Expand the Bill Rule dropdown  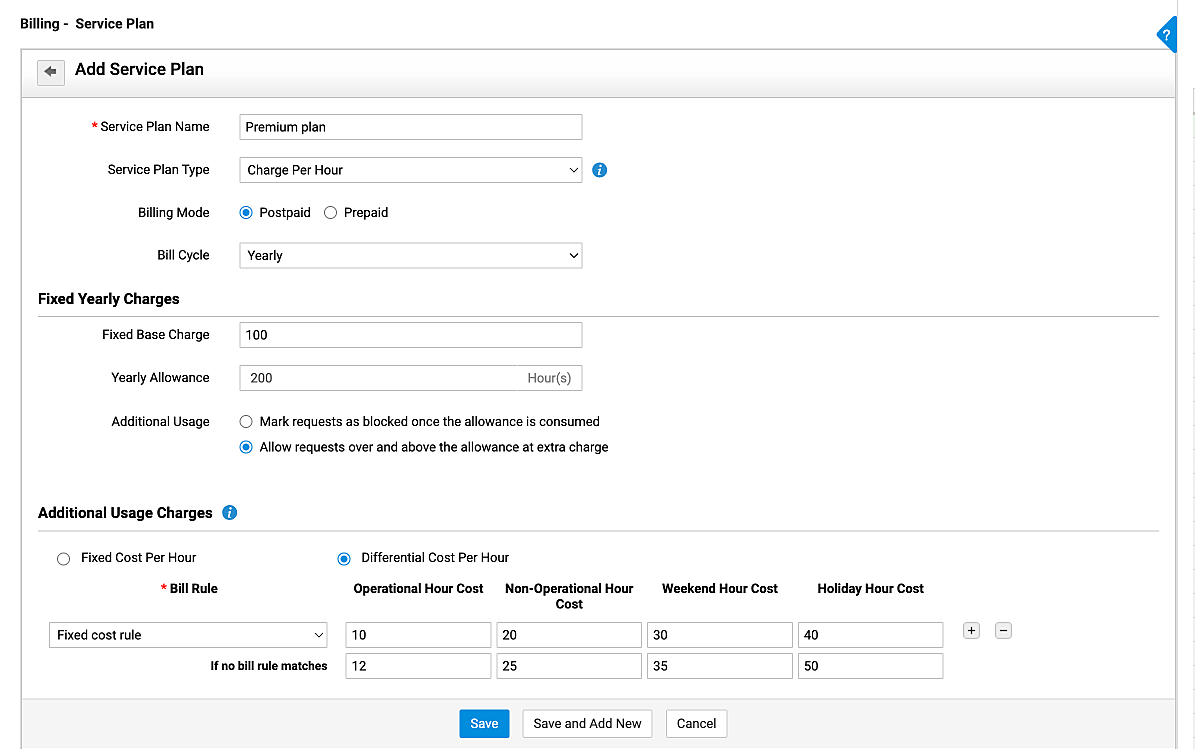point(188,635)
